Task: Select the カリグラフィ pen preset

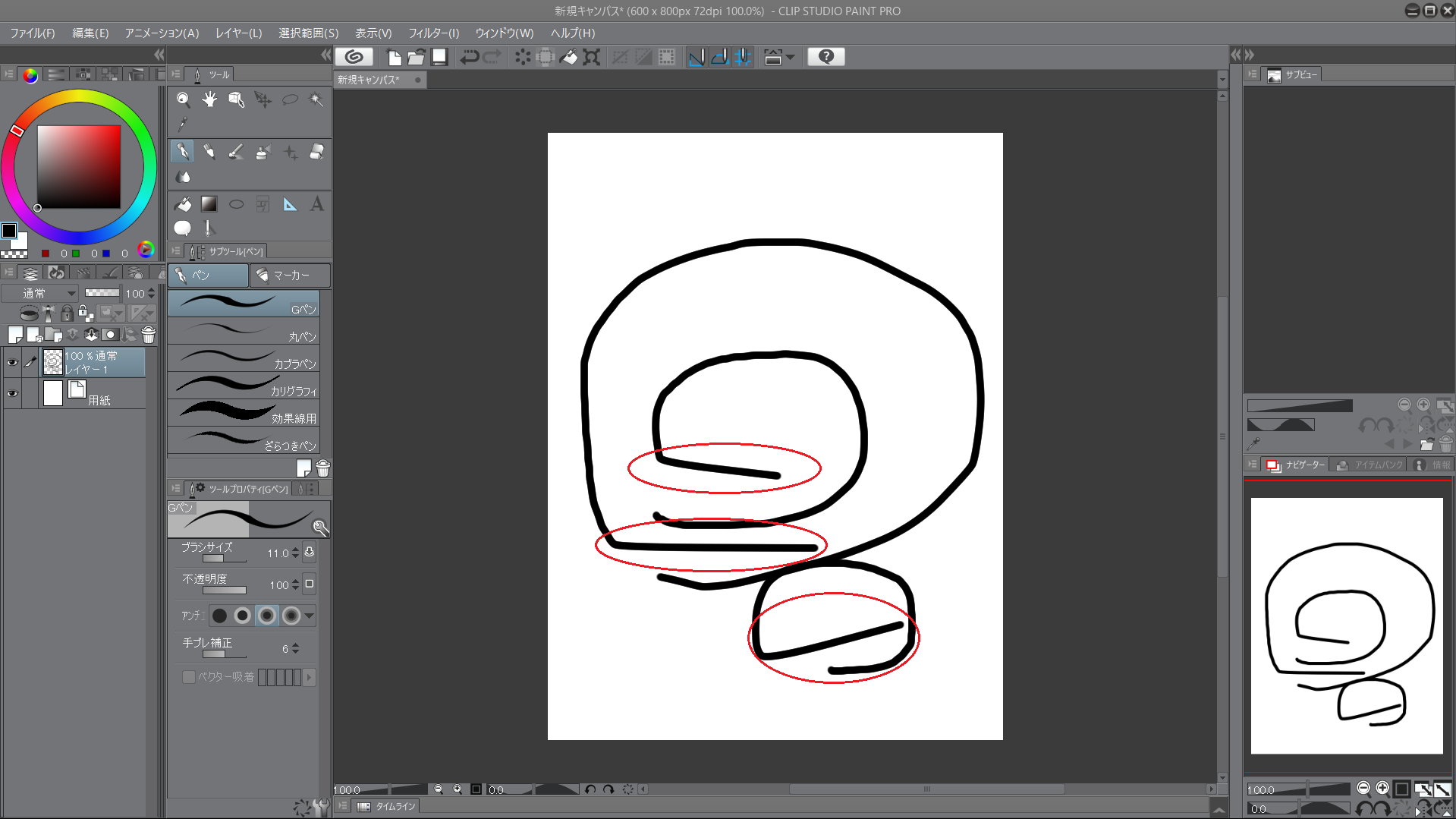Action: pos(244,386)
